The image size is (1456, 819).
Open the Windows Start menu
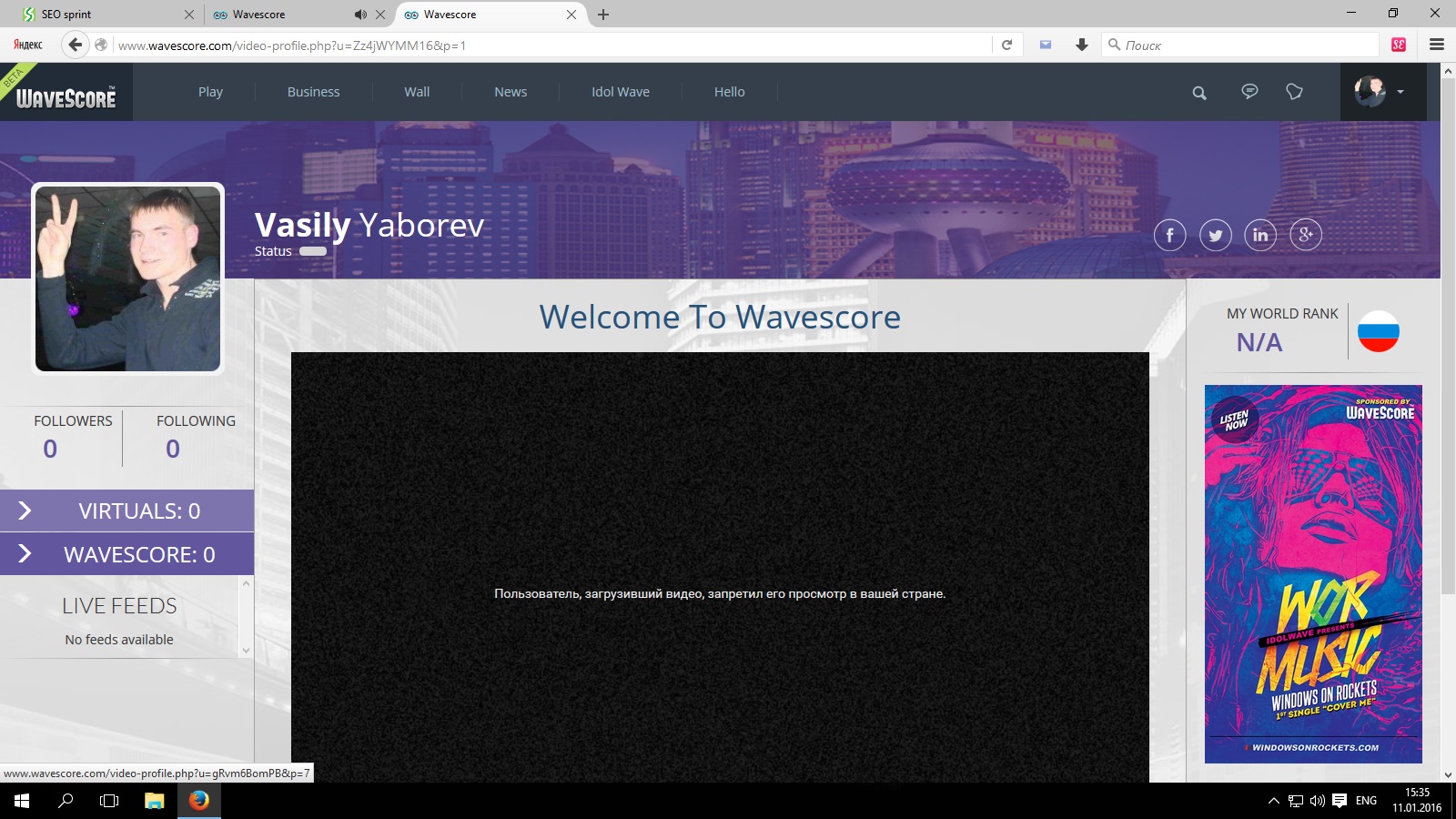click(x=22, y=801)
